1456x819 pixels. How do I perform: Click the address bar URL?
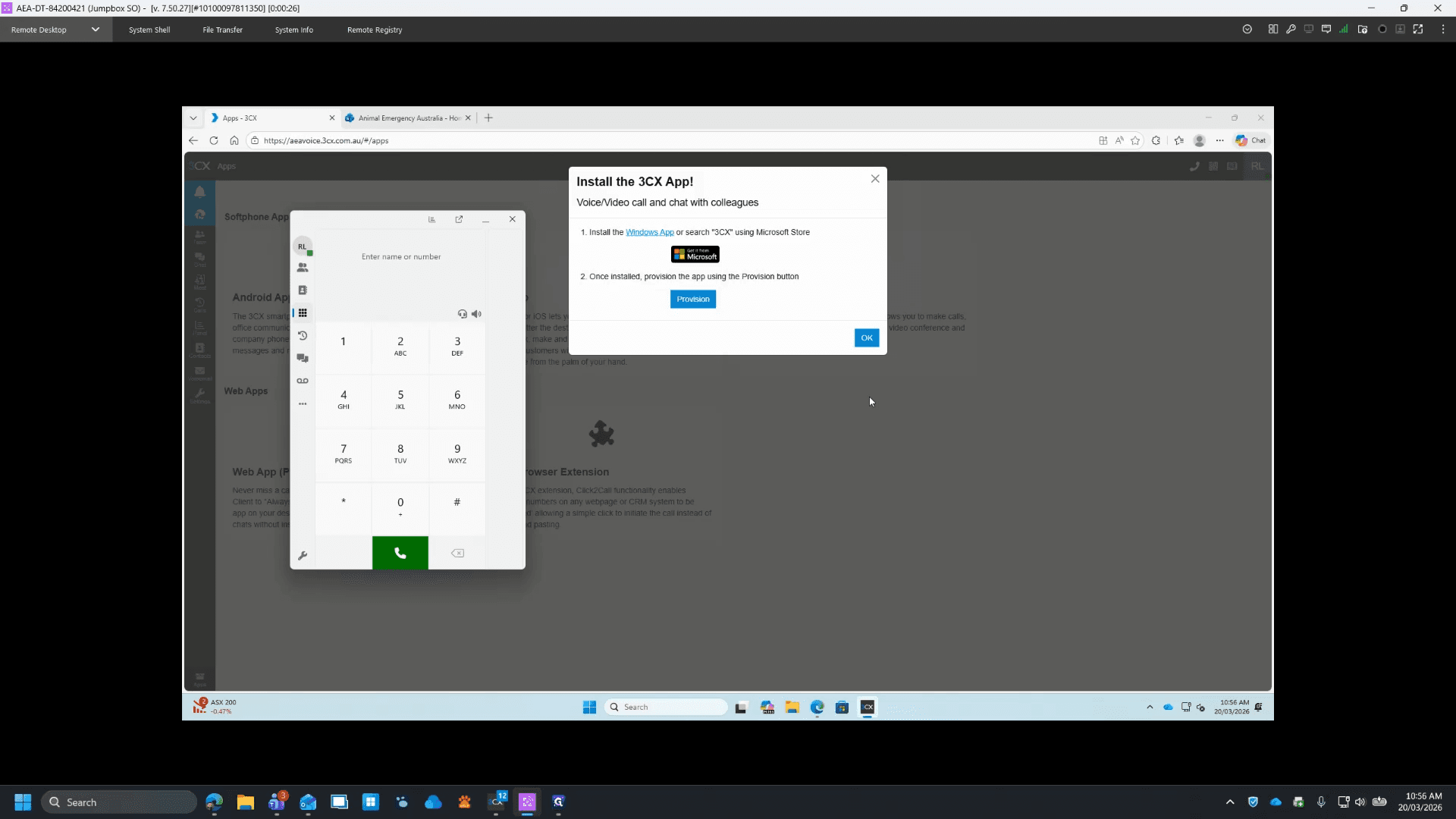(326, 141)
